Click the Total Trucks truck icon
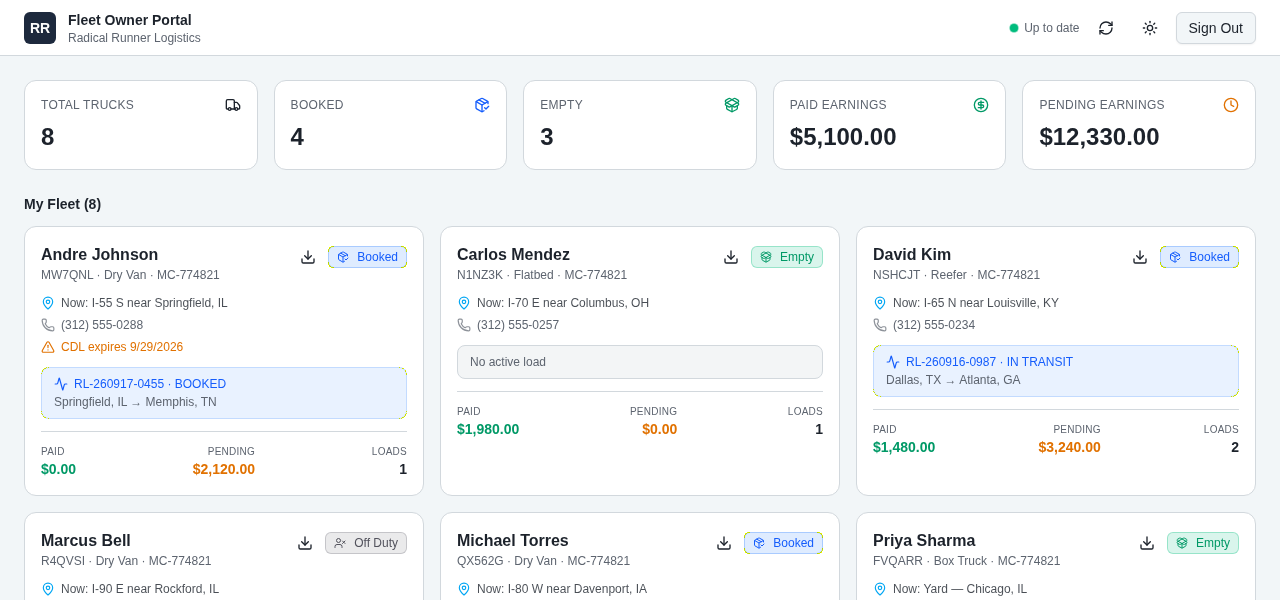 233,105
